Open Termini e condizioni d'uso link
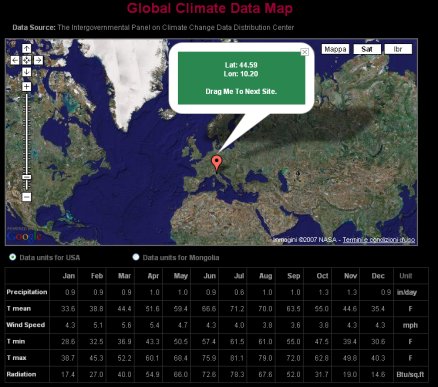 379,240
